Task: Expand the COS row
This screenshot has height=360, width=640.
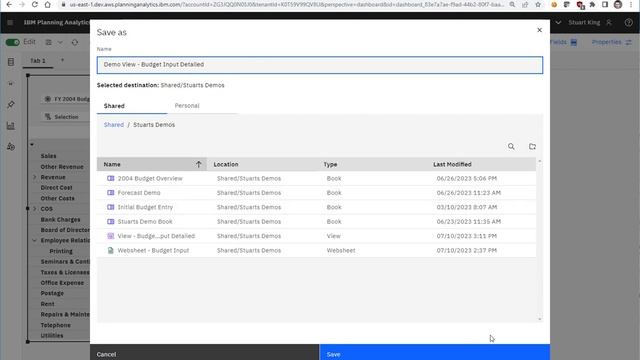Action: pyautogui.click(x=35, y=209)
